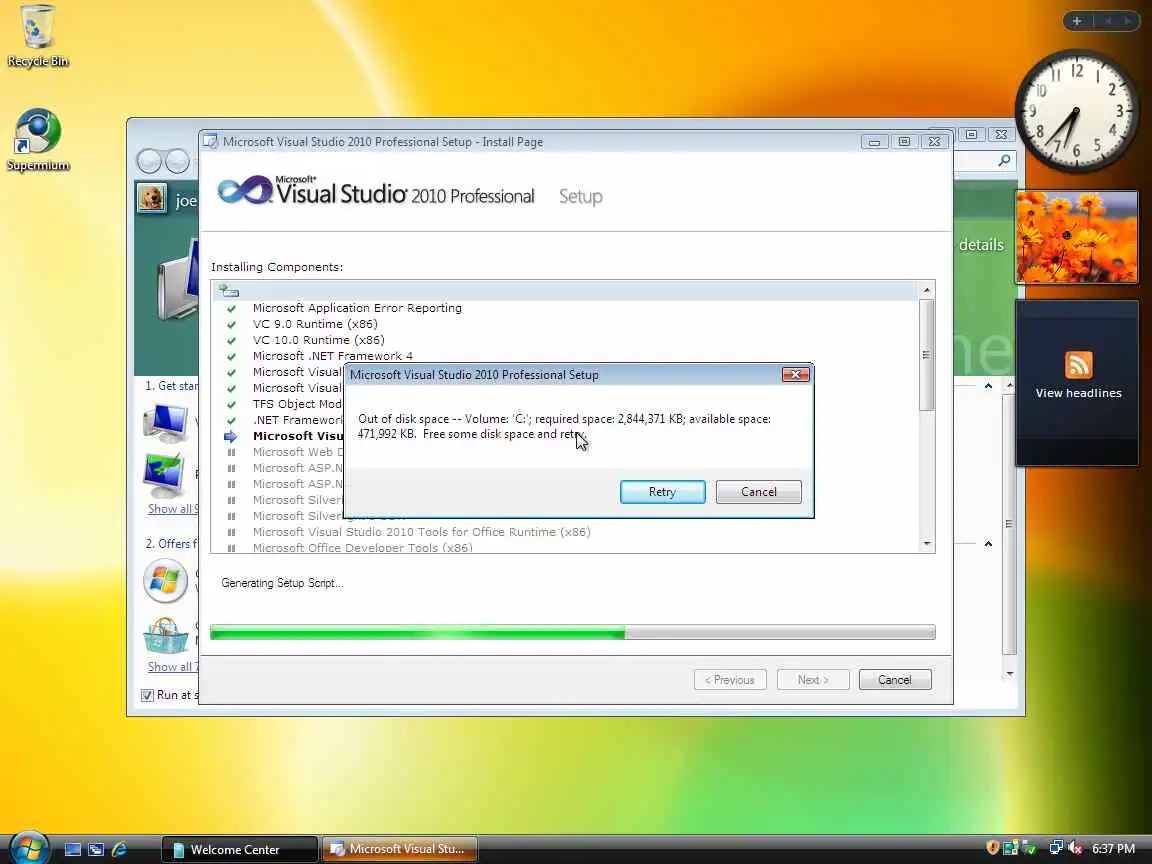This screenshot has height=864, width=1152.
Task: Open the Supermium desktop shortcut
Action: point(37,141)
